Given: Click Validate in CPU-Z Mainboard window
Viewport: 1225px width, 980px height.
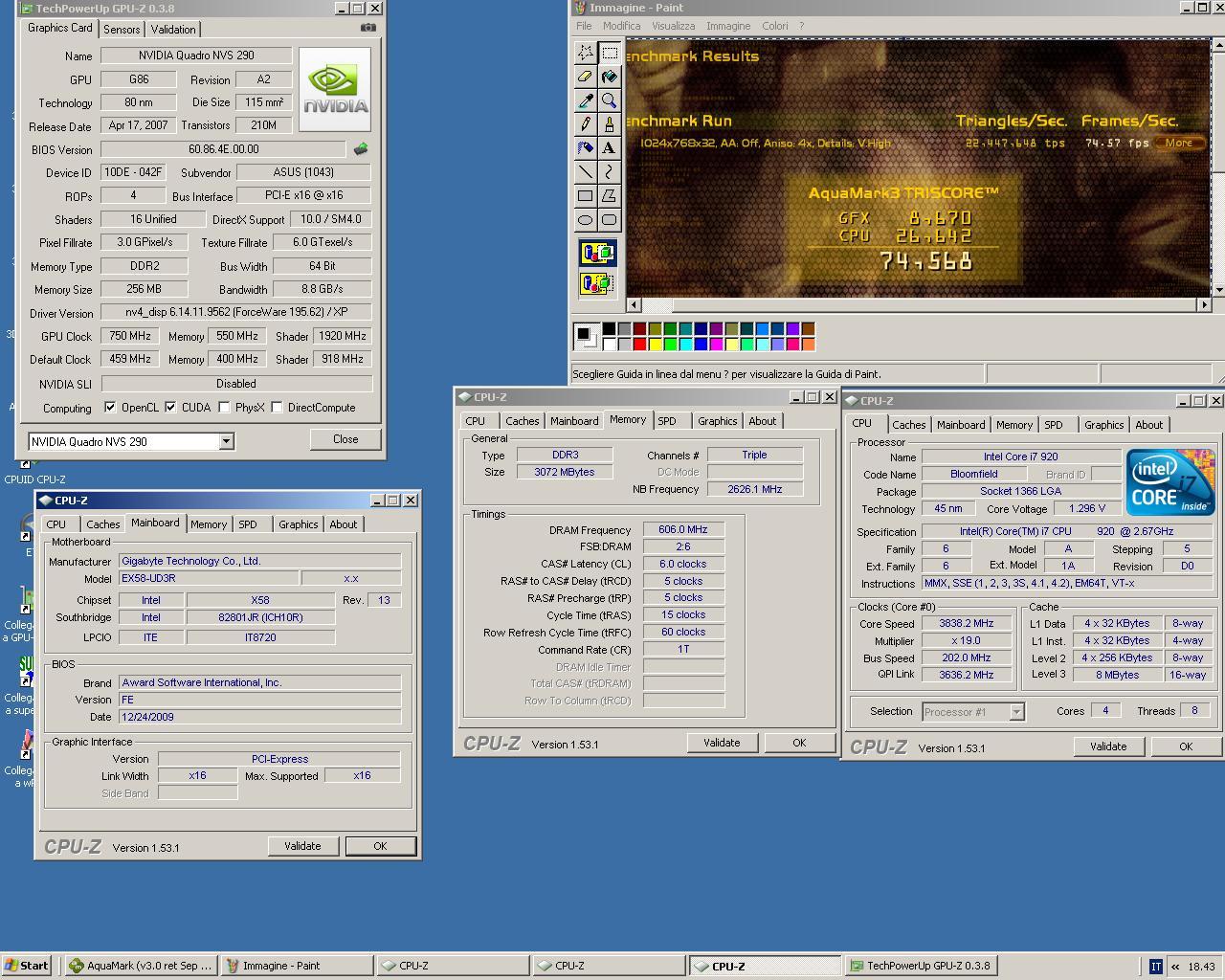Looking at the screenshot, I should (302, 846).
